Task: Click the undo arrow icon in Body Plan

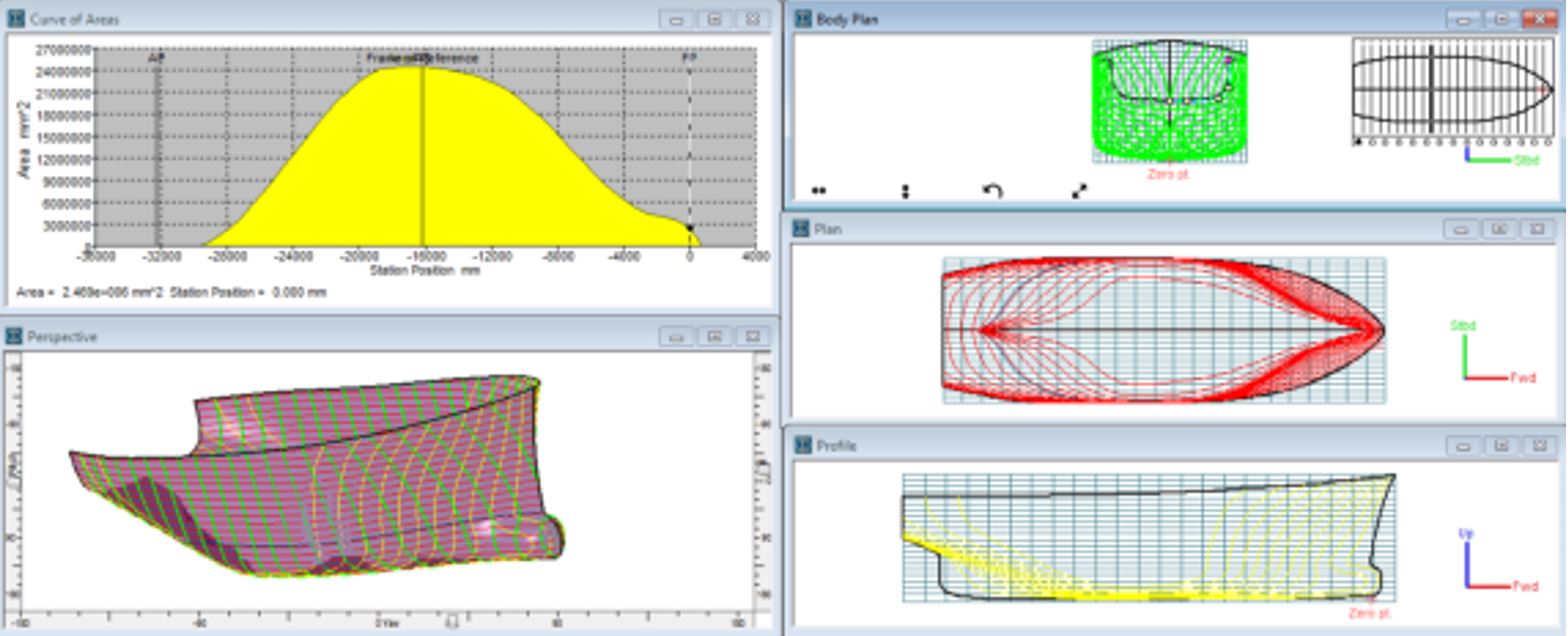Action: point(992,191)
